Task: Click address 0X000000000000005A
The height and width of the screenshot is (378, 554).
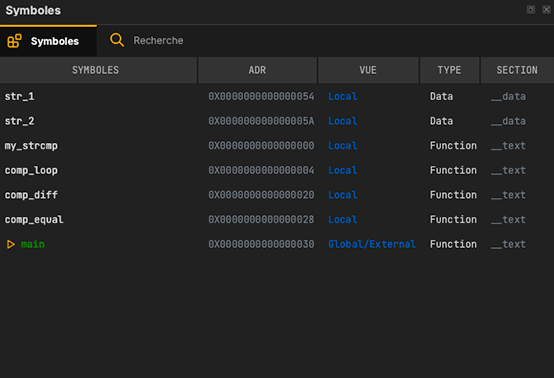Action: tap(261, 121)
